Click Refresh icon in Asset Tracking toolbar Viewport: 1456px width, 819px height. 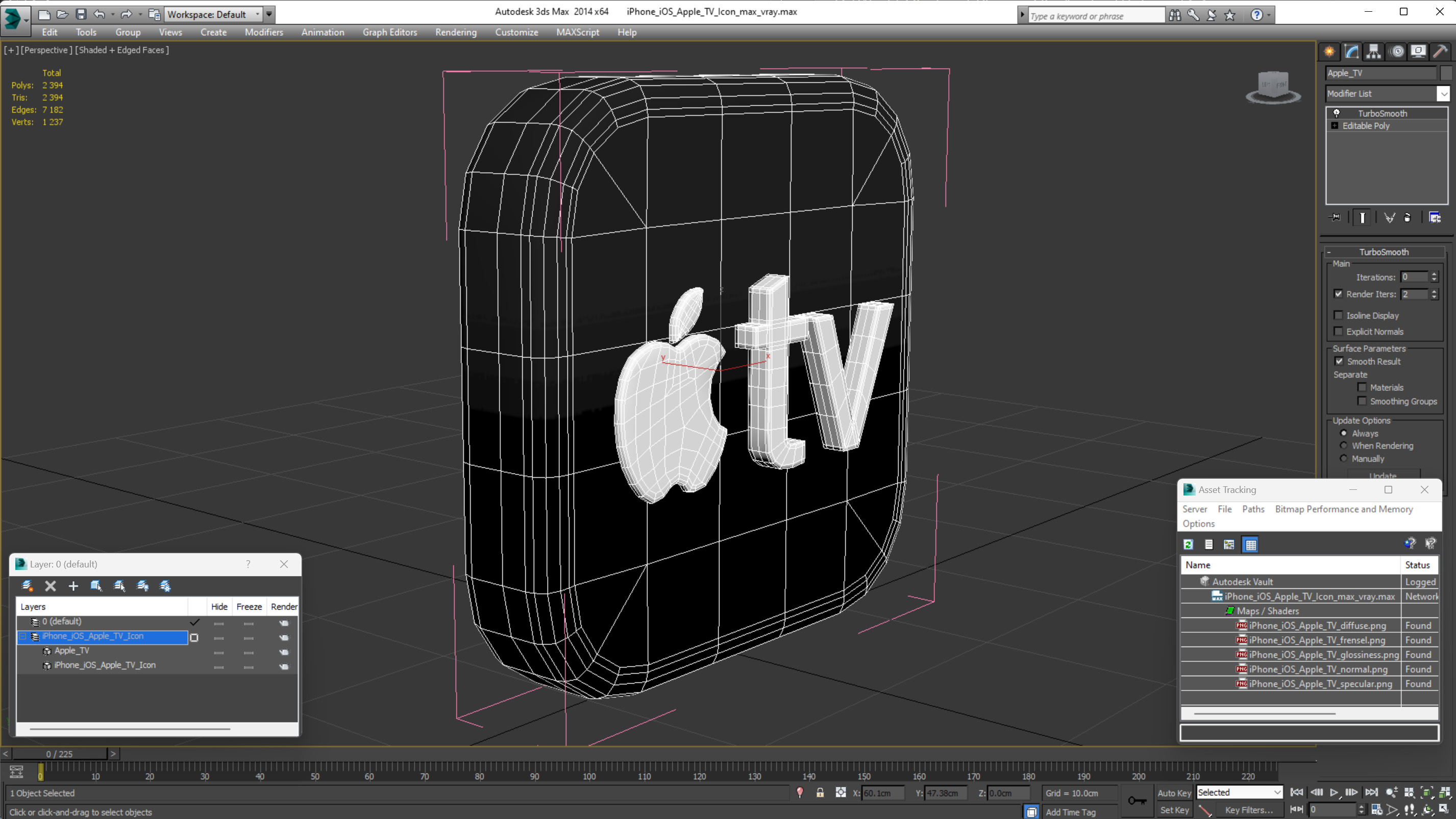(1189, 544)
